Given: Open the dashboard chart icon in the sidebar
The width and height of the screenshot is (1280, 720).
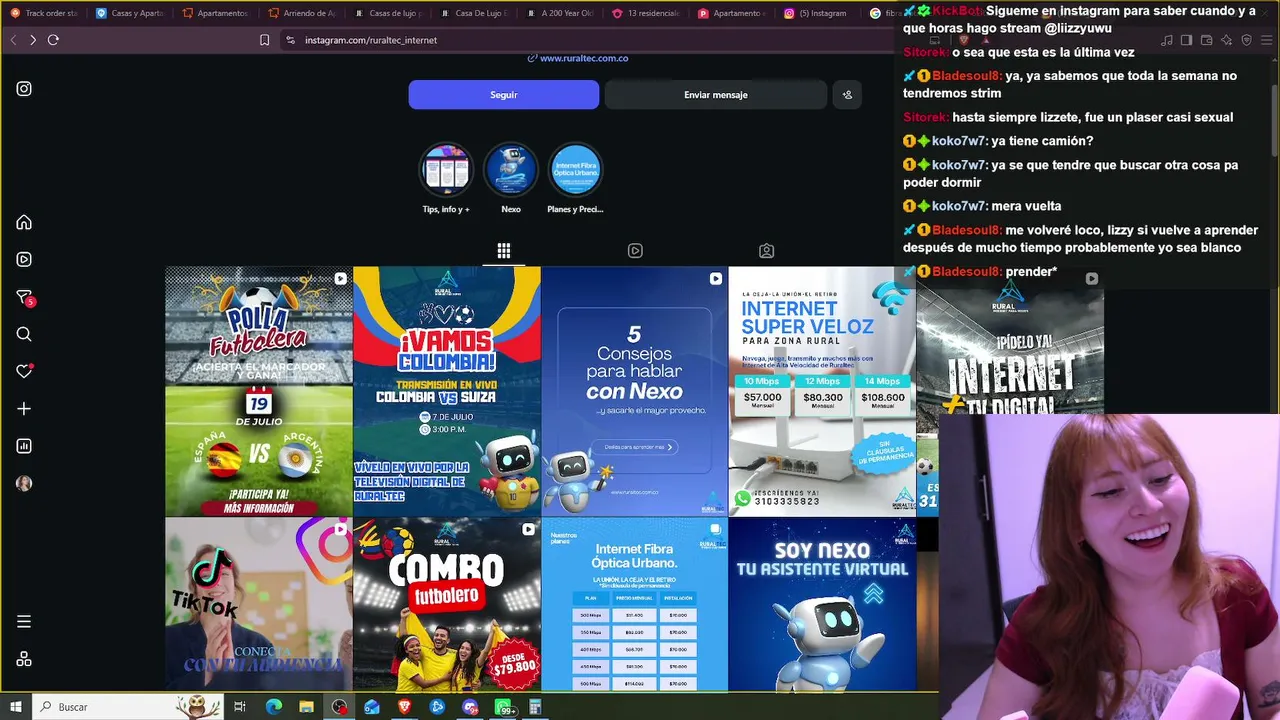Looking at the screenshot, I should [24, 446].
